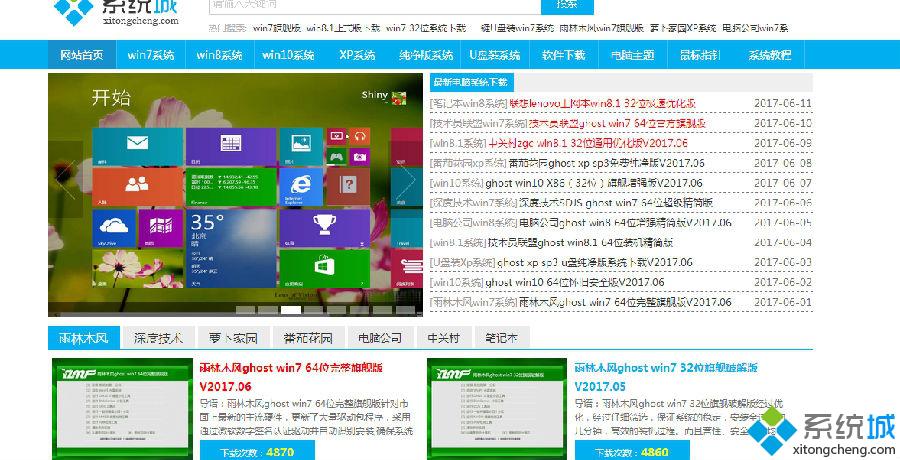Click hot search link 电脑公司win7系统

(755, 28)
